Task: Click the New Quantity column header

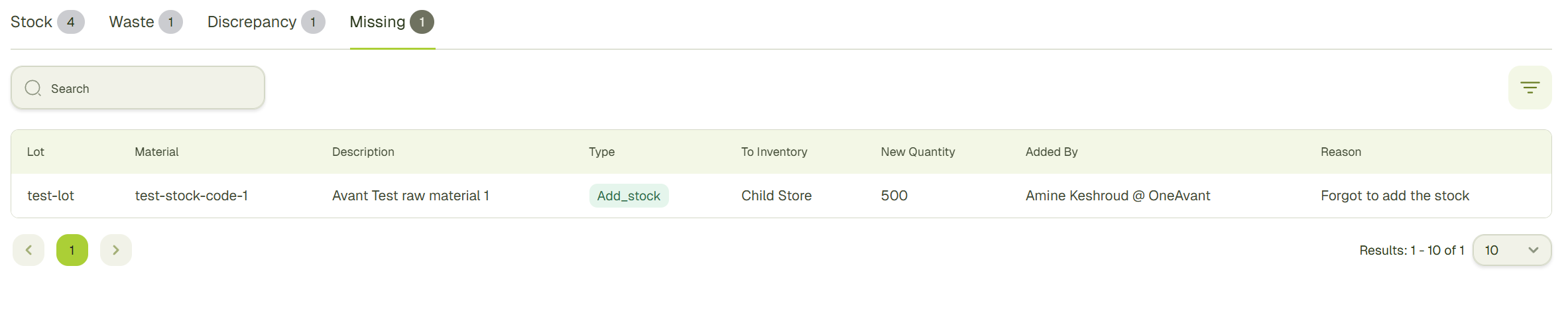Action: [918, 152]
